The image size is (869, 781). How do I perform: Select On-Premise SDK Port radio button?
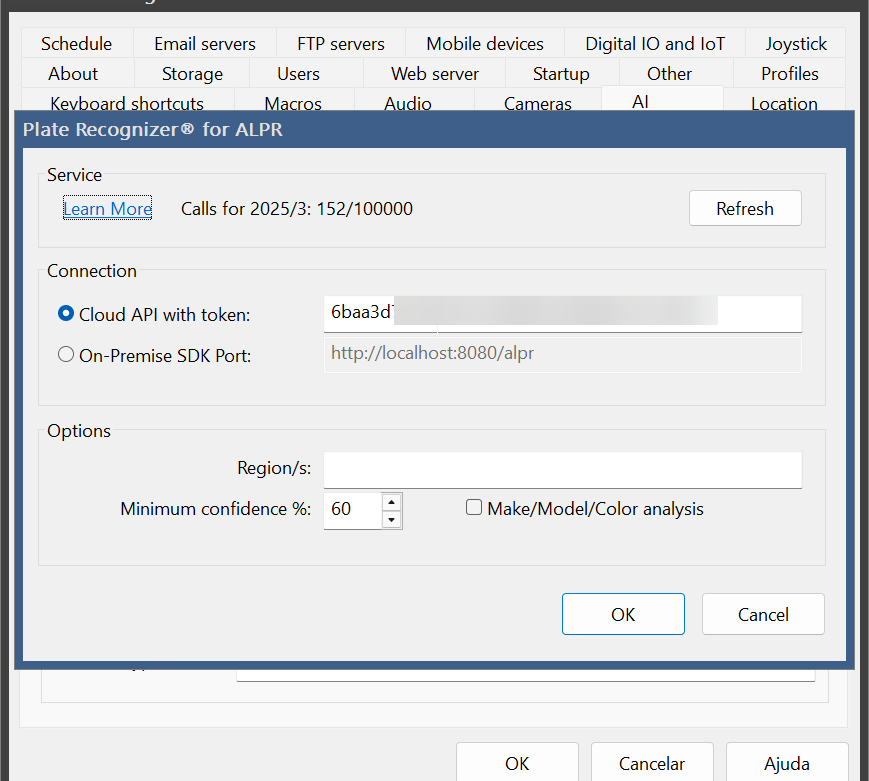(x=66, y=354)
